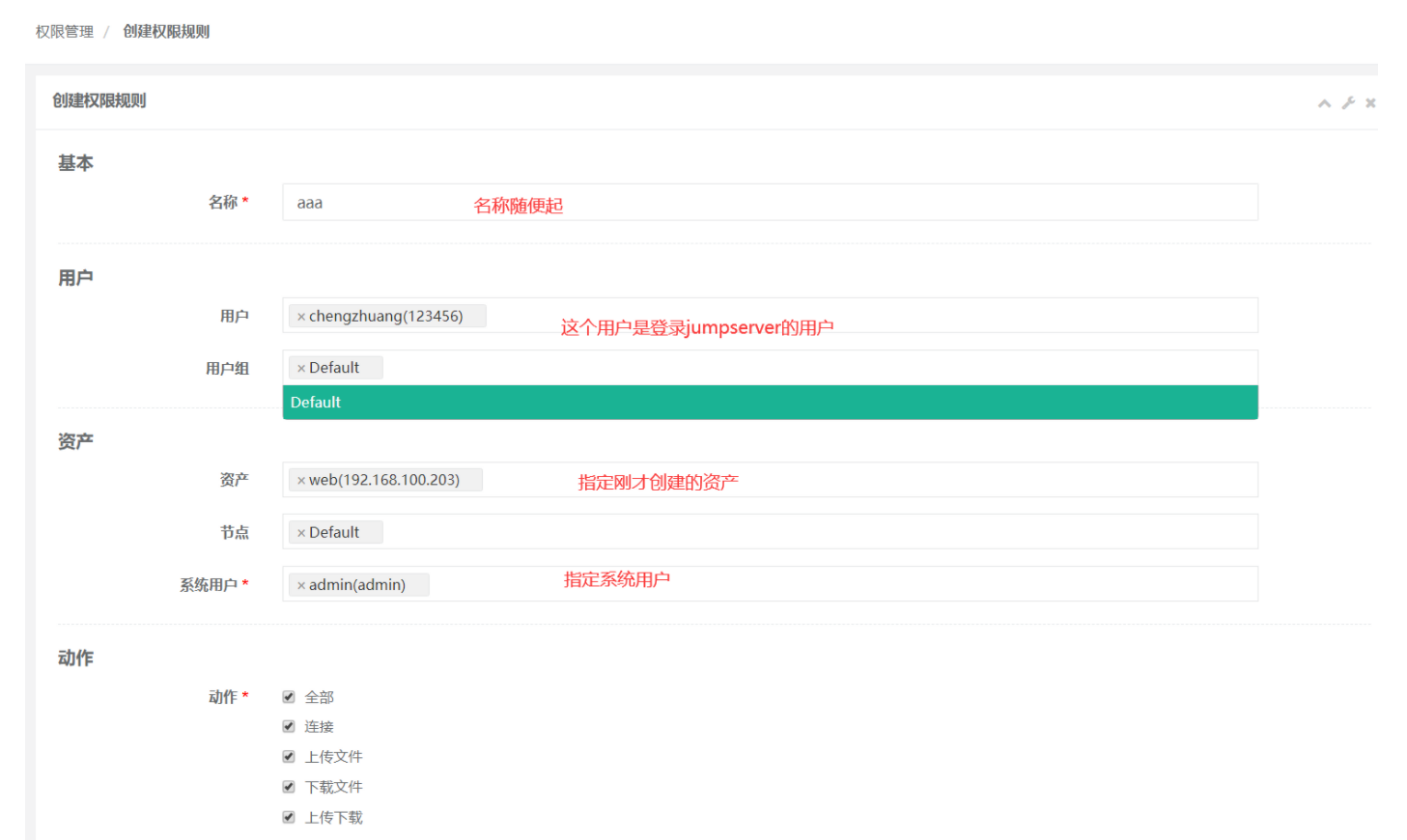Remove admin(admin) system user tag via x
This screenshot has height=840, width=1407.
(x=301, y=585)
